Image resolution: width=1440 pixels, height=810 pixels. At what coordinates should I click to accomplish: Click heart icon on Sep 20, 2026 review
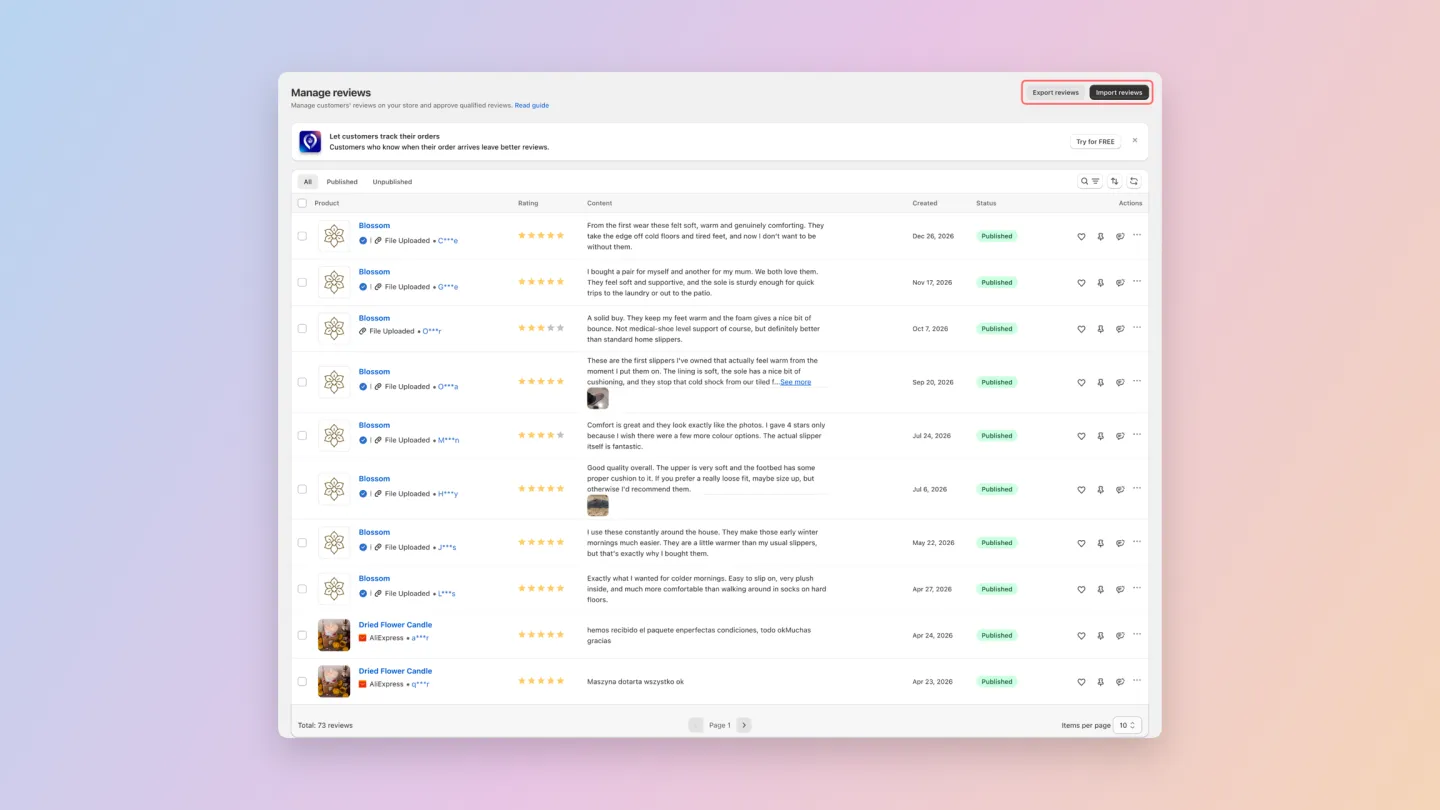click(1081, 383)
